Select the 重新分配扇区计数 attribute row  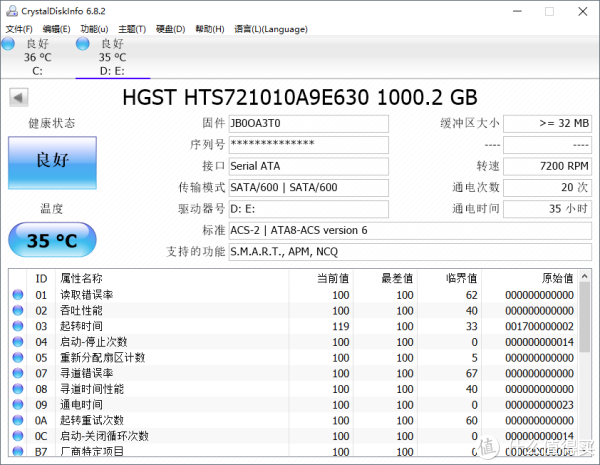pos(293,357)
